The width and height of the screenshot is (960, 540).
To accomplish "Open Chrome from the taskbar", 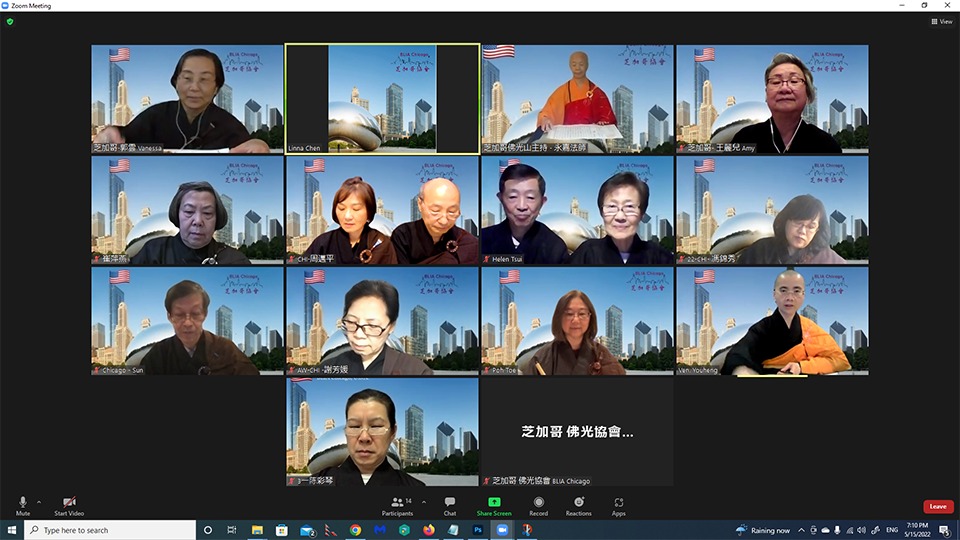I will 356,530.
